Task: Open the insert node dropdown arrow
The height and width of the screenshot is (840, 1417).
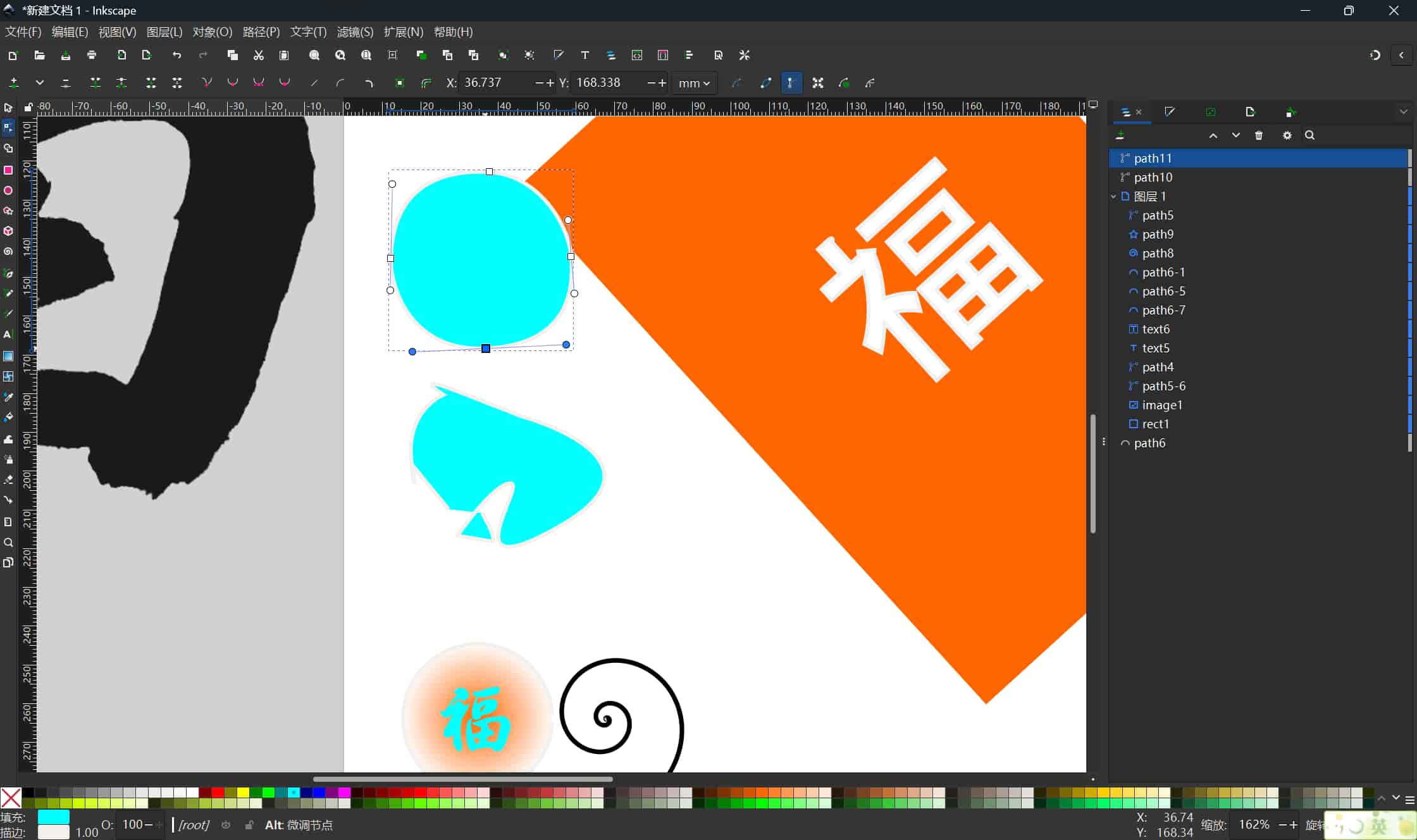Action: click(x=39, y=83)
